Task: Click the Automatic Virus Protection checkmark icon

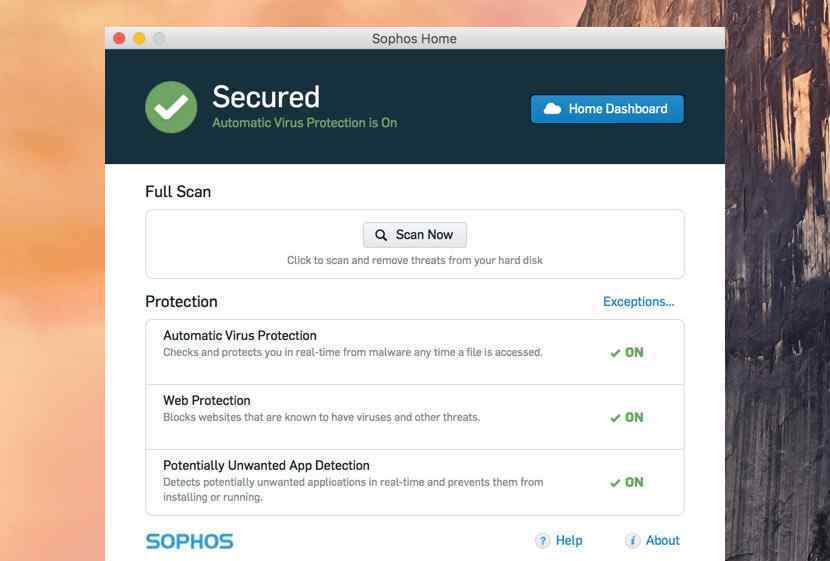Action: (615, 353)
